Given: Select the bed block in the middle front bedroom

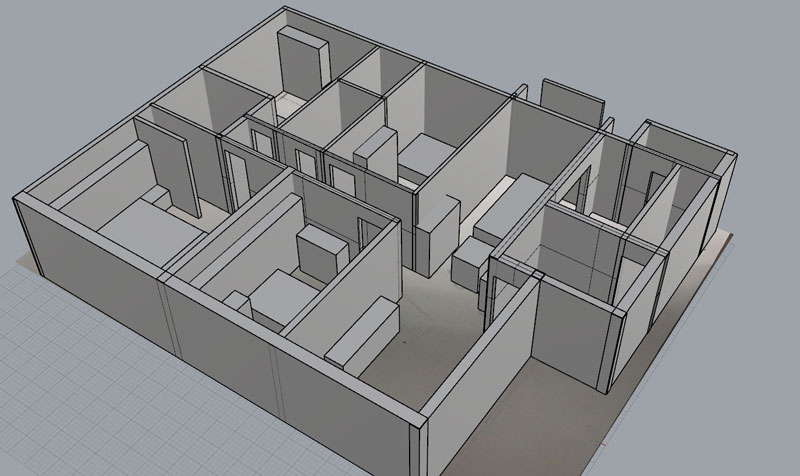Looking at the screenshot, I should (x=284, y=299).
